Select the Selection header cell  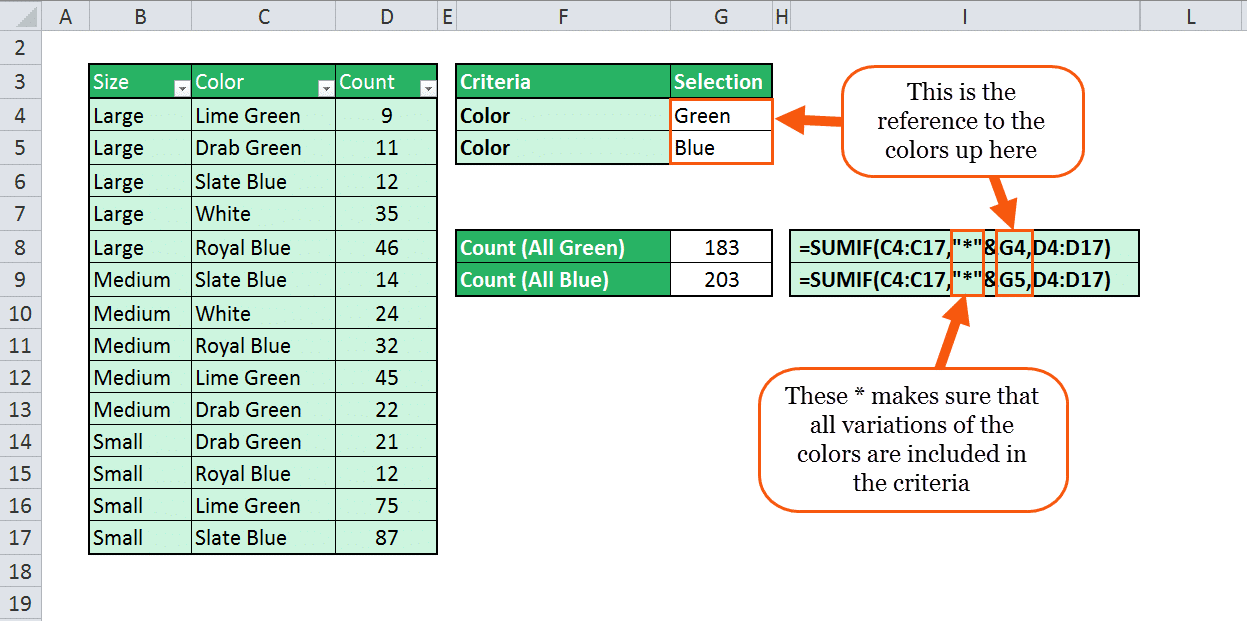pos(721,82)
